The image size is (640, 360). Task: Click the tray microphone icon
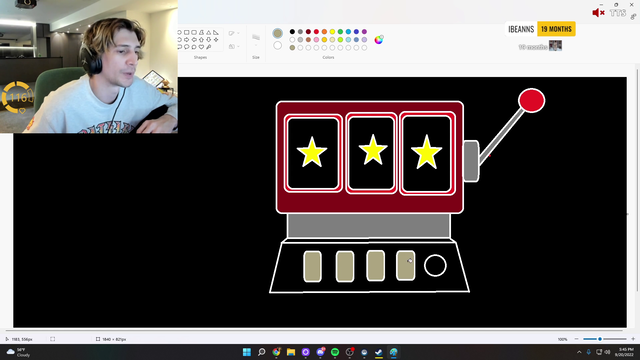point(589,352)
